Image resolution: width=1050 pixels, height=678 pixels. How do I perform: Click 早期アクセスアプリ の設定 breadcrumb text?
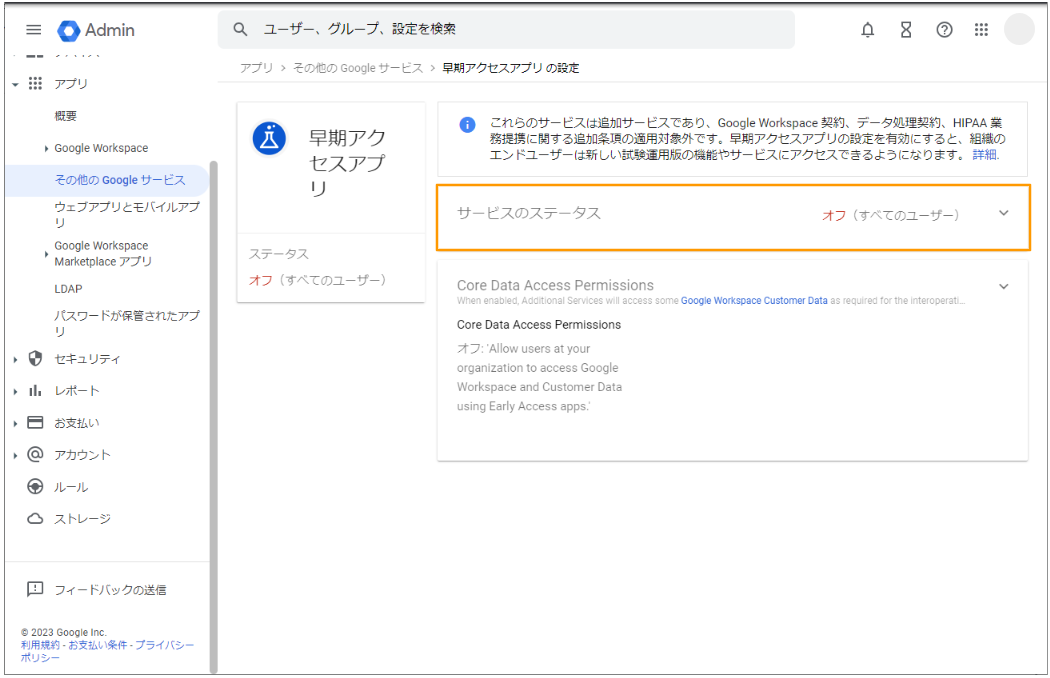point(511,68)
